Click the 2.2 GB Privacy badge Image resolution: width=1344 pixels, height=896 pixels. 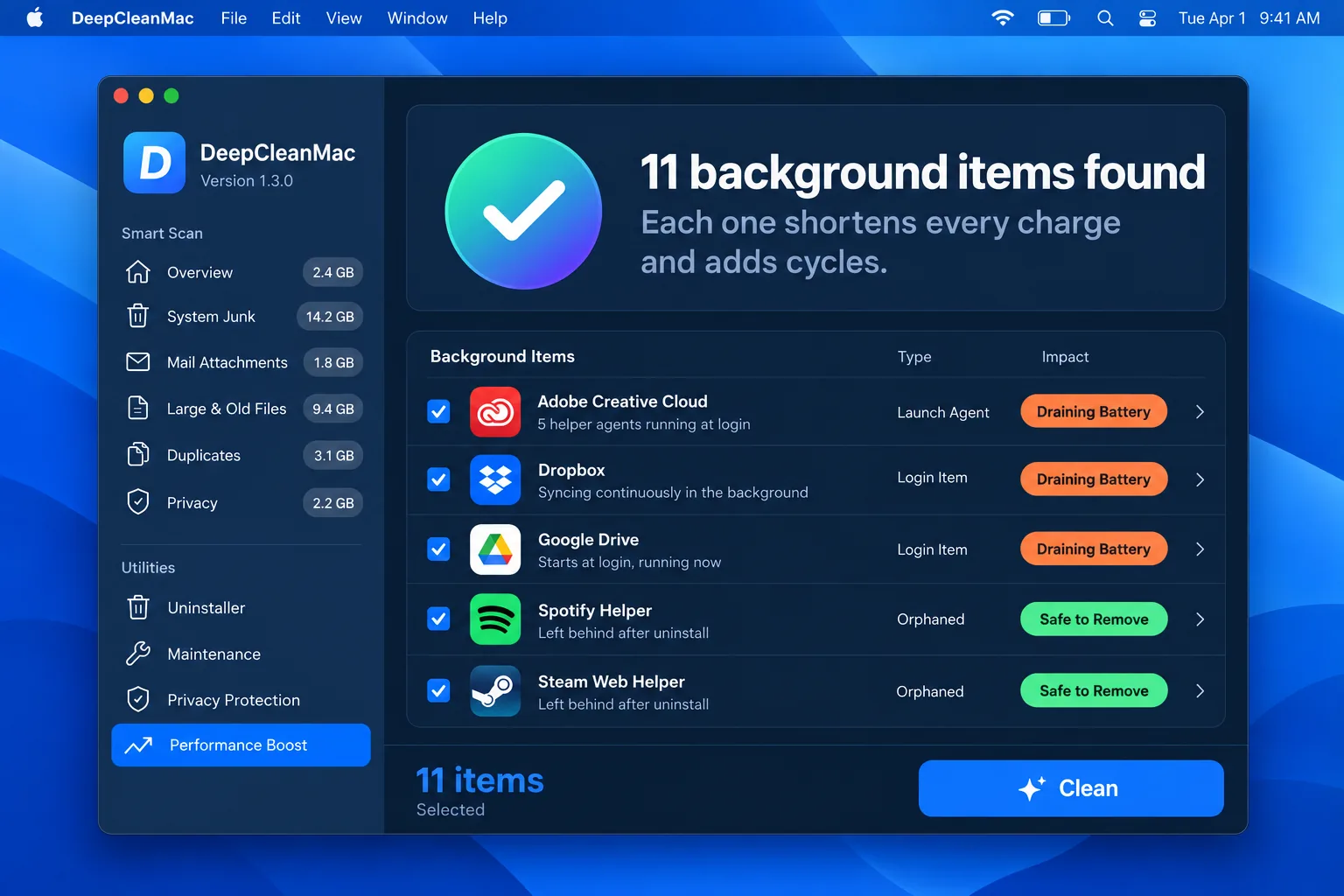coord(333,503)
